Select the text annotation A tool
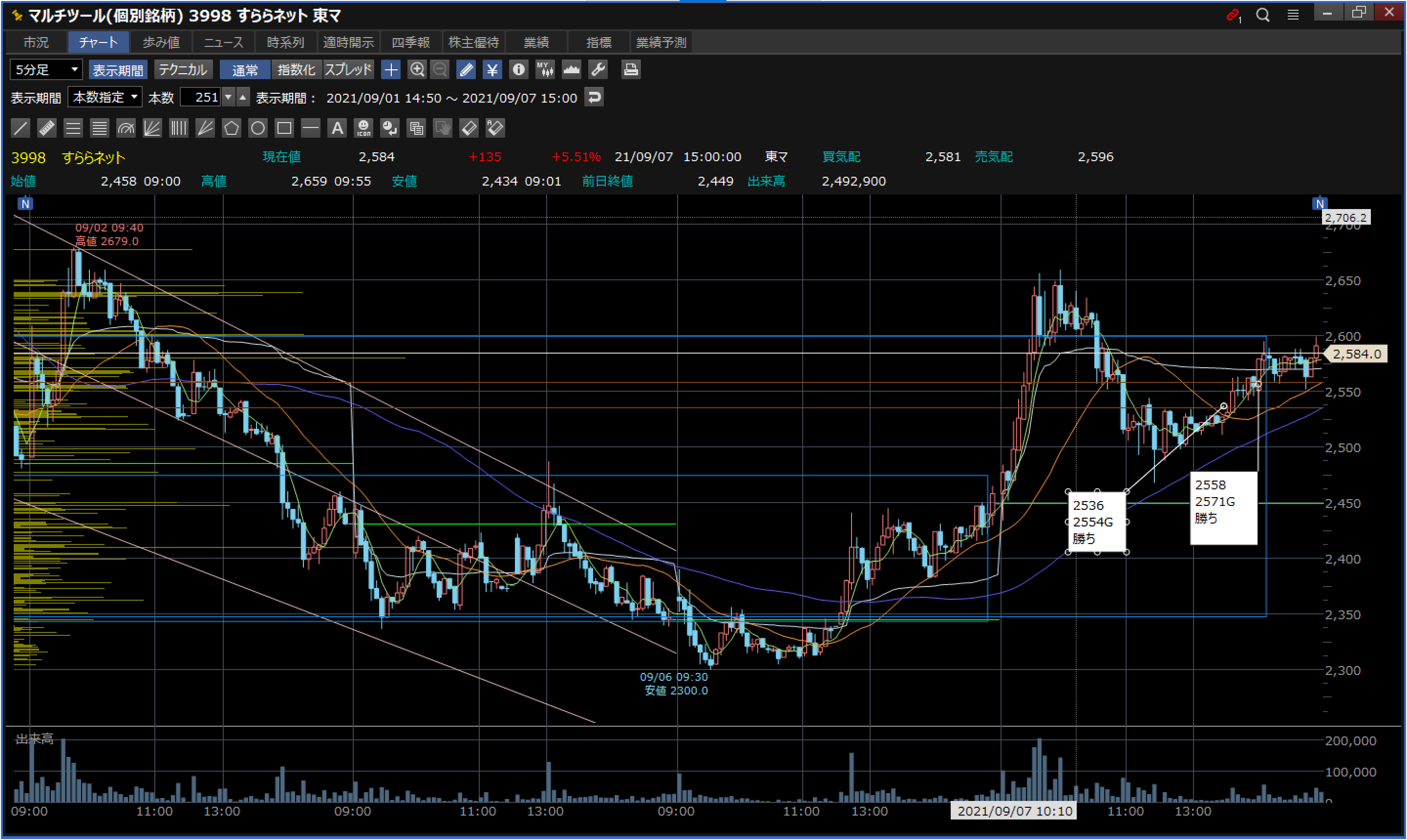The width and height of the screenshot is (1407, 840). coord(337,128)
